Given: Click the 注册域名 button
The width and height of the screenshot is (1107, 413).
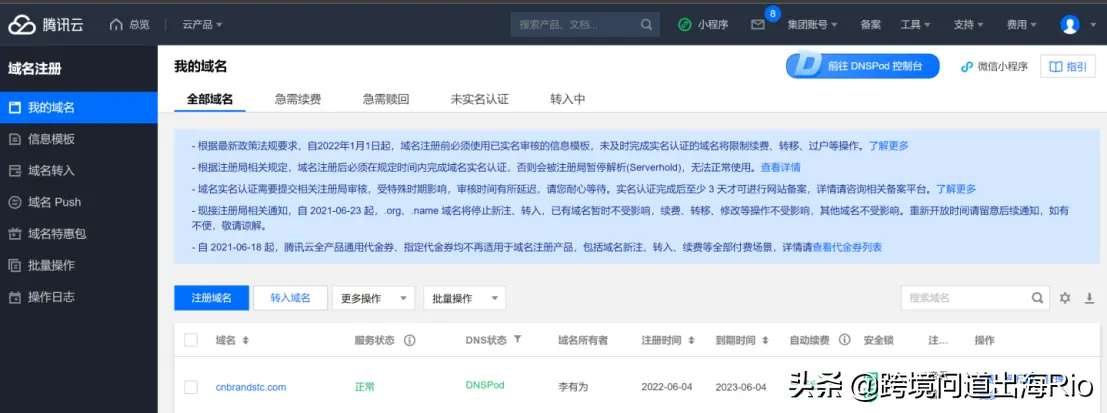Looking at the screenshot, I should [211, 298].
